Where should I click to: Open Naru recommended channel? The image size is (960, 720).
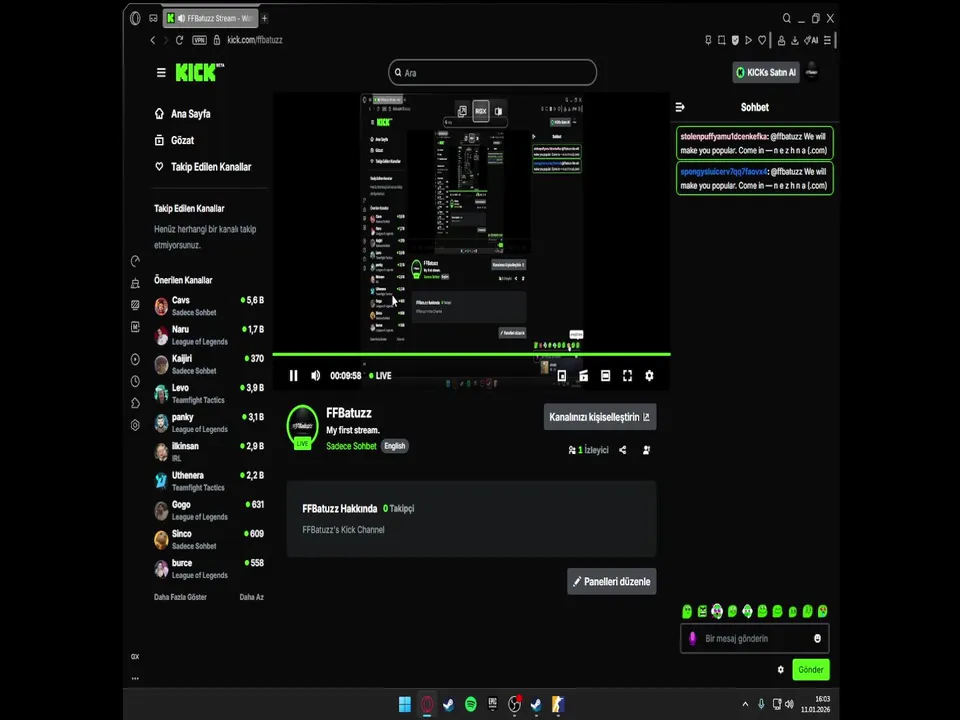pos(209,336)
